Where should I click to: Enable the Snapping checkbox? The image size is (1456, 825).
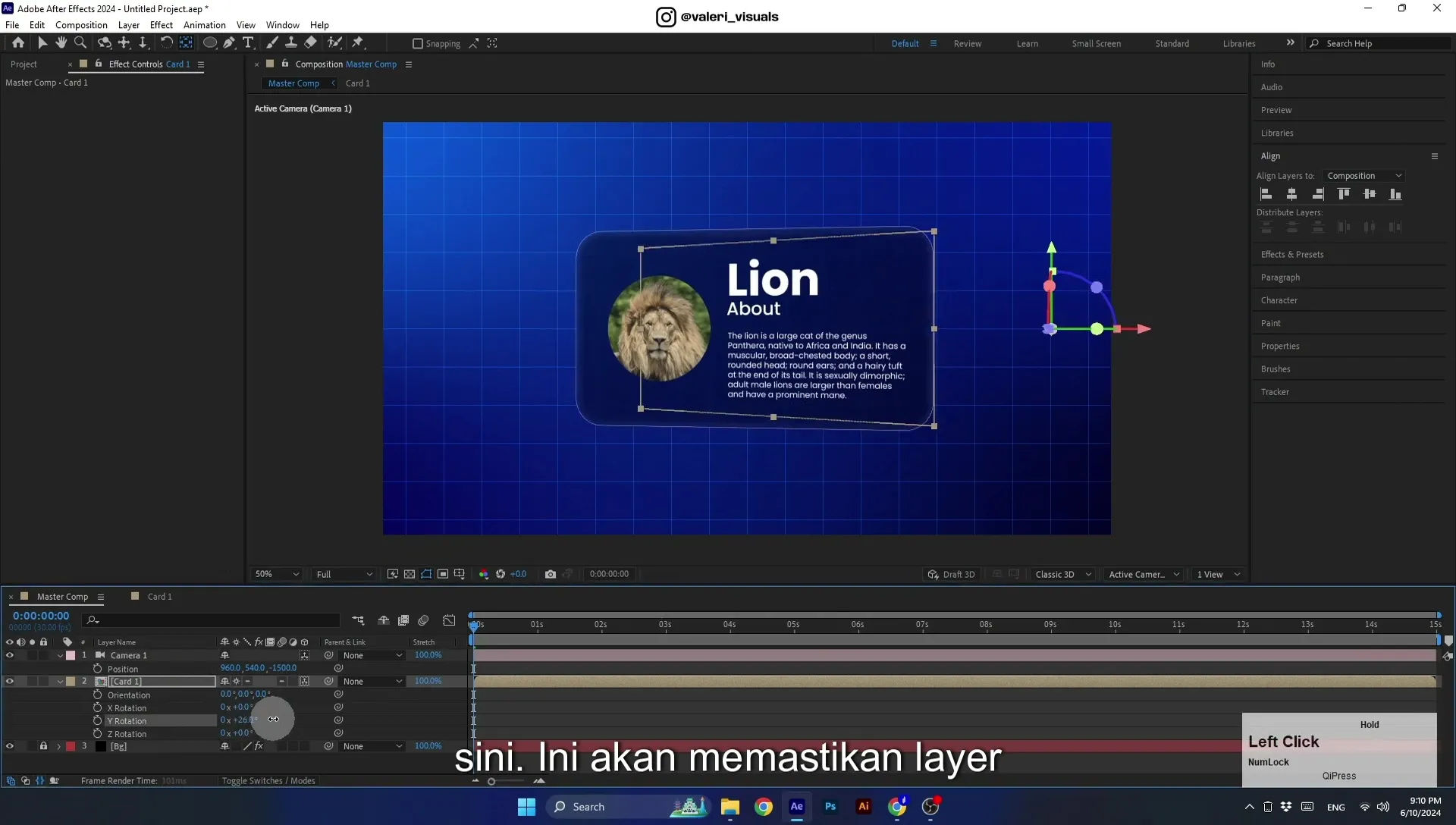pos(417,44)
